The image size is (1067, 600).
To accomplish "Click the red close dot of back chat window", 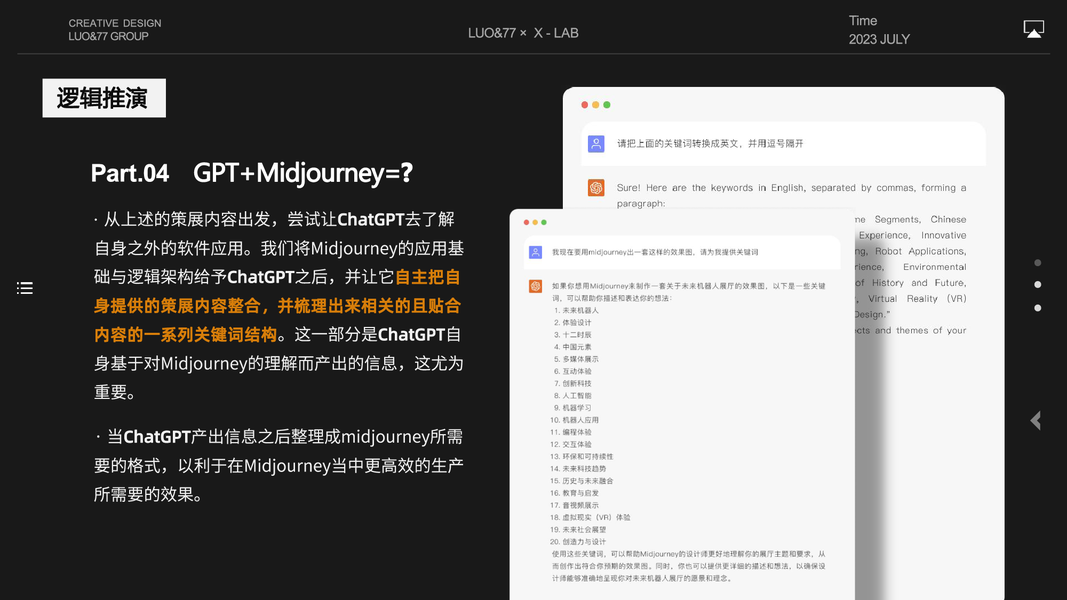I will [585, 105].
